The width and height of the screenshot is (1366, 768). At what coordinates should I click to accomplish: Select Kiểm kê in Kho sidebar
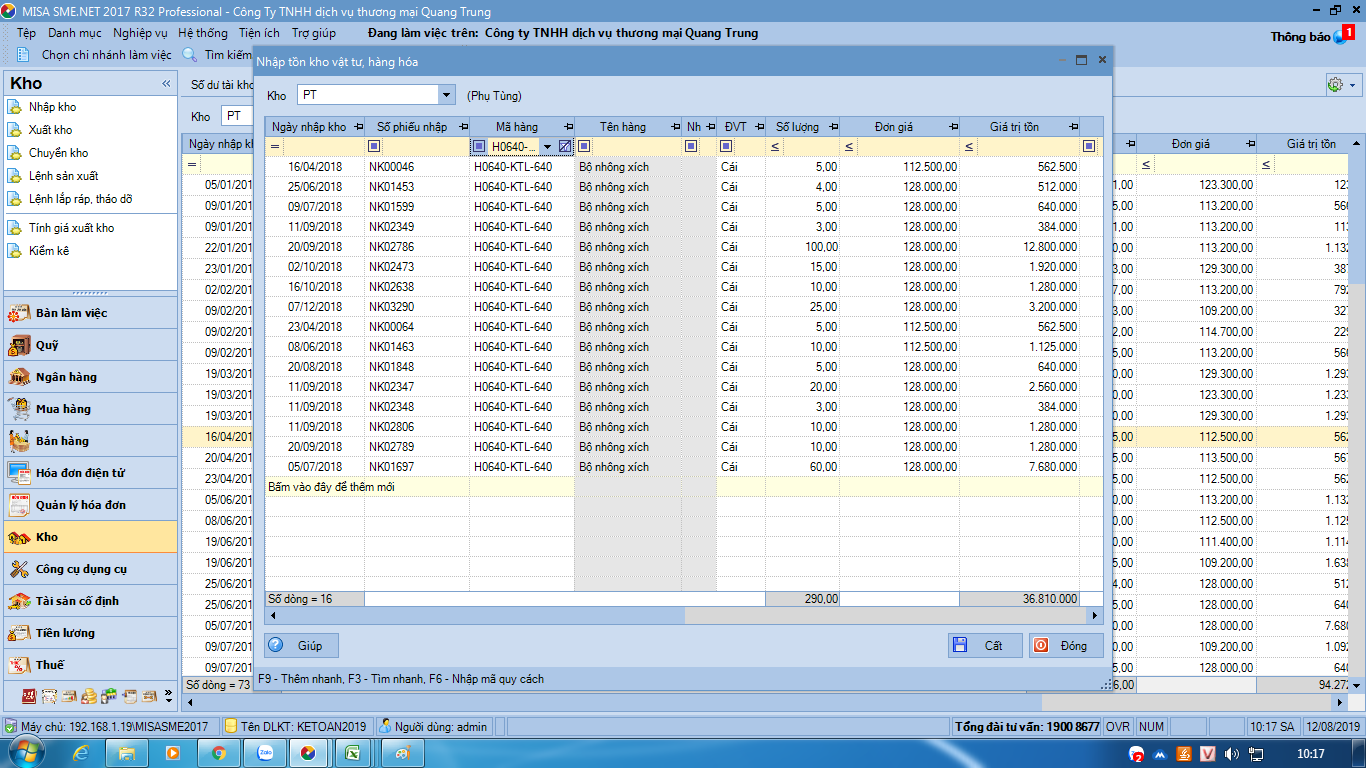(x=49, y=251)
